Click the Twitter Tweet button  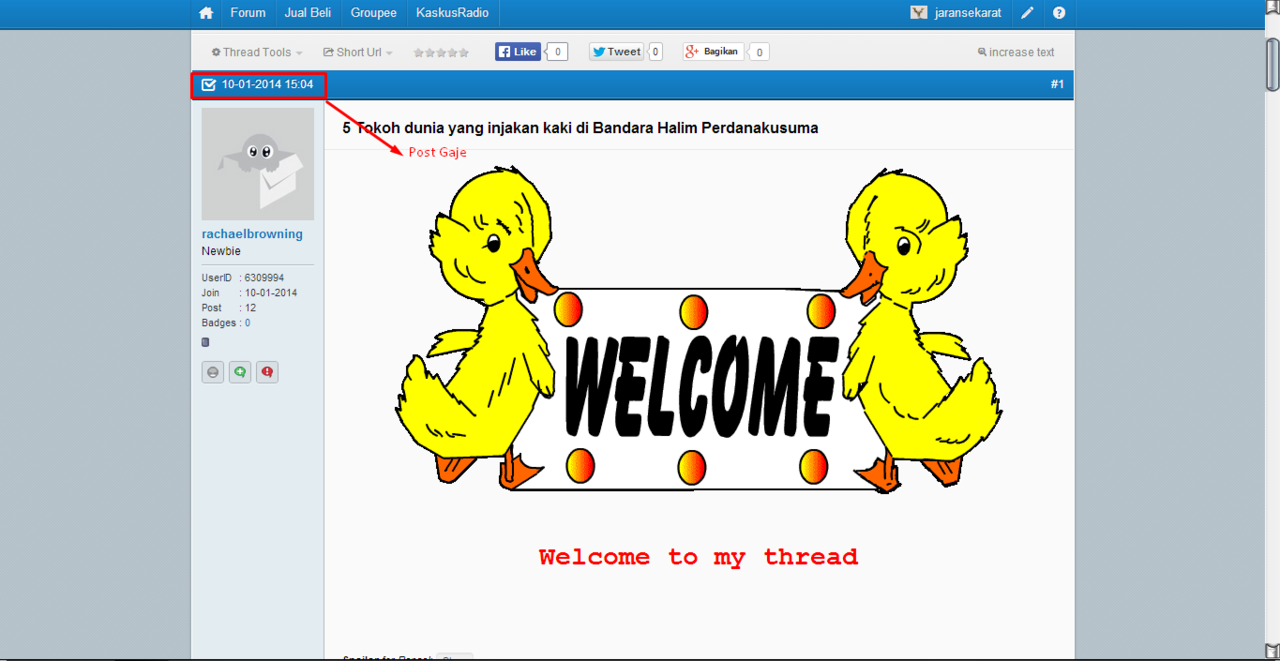click(616, 52)
